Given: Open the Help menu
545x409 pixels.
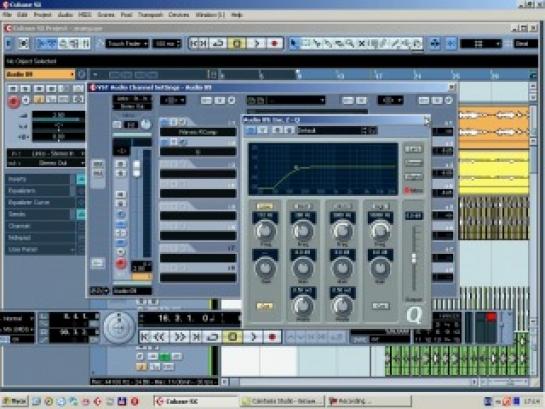Looking at the screenshot, I should click(x=236, y=15).
